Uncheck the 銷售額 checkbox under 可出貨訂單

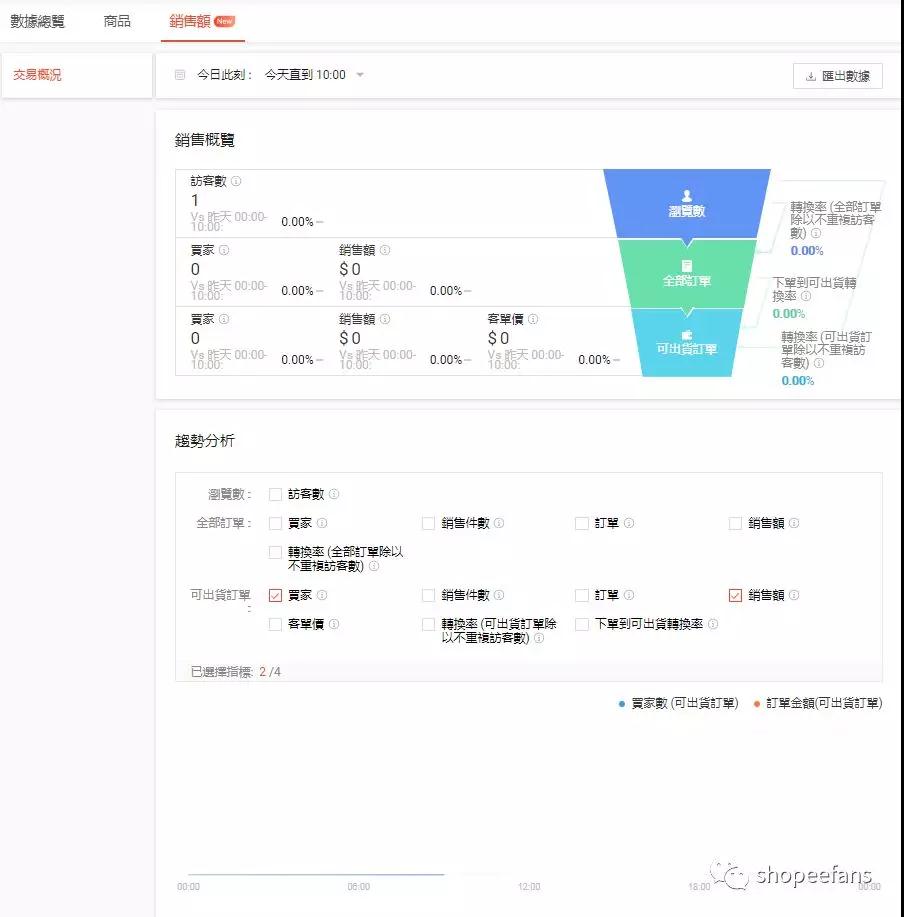pos(735,595)
